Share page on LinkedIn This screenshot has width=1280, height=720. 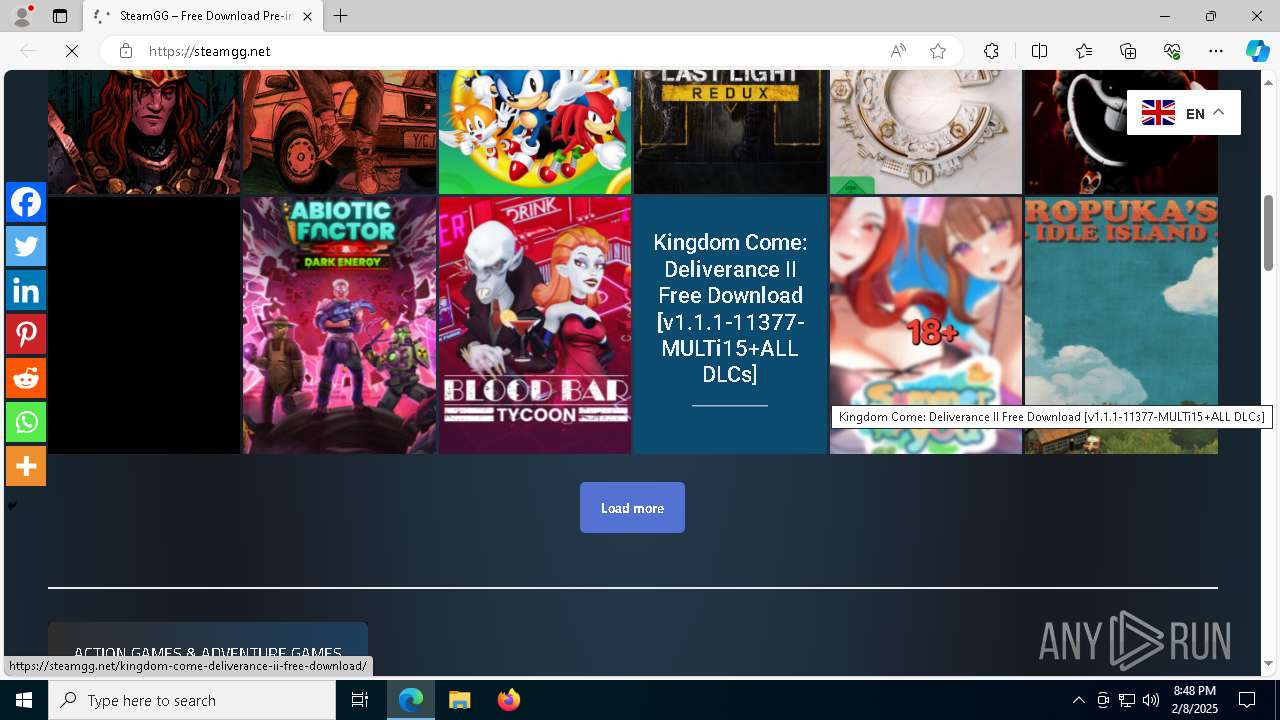click(26, 290)
